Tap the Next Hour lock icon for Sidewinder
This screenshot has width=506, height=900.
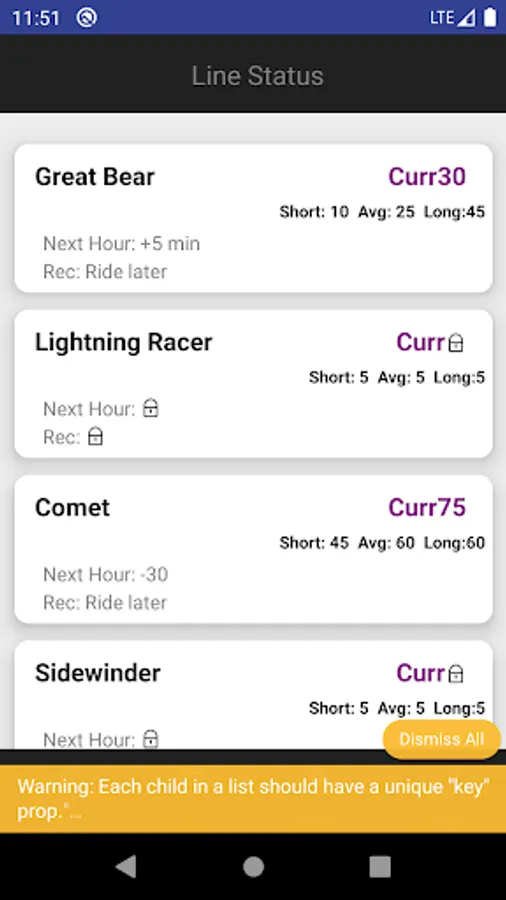pos(150,739)
